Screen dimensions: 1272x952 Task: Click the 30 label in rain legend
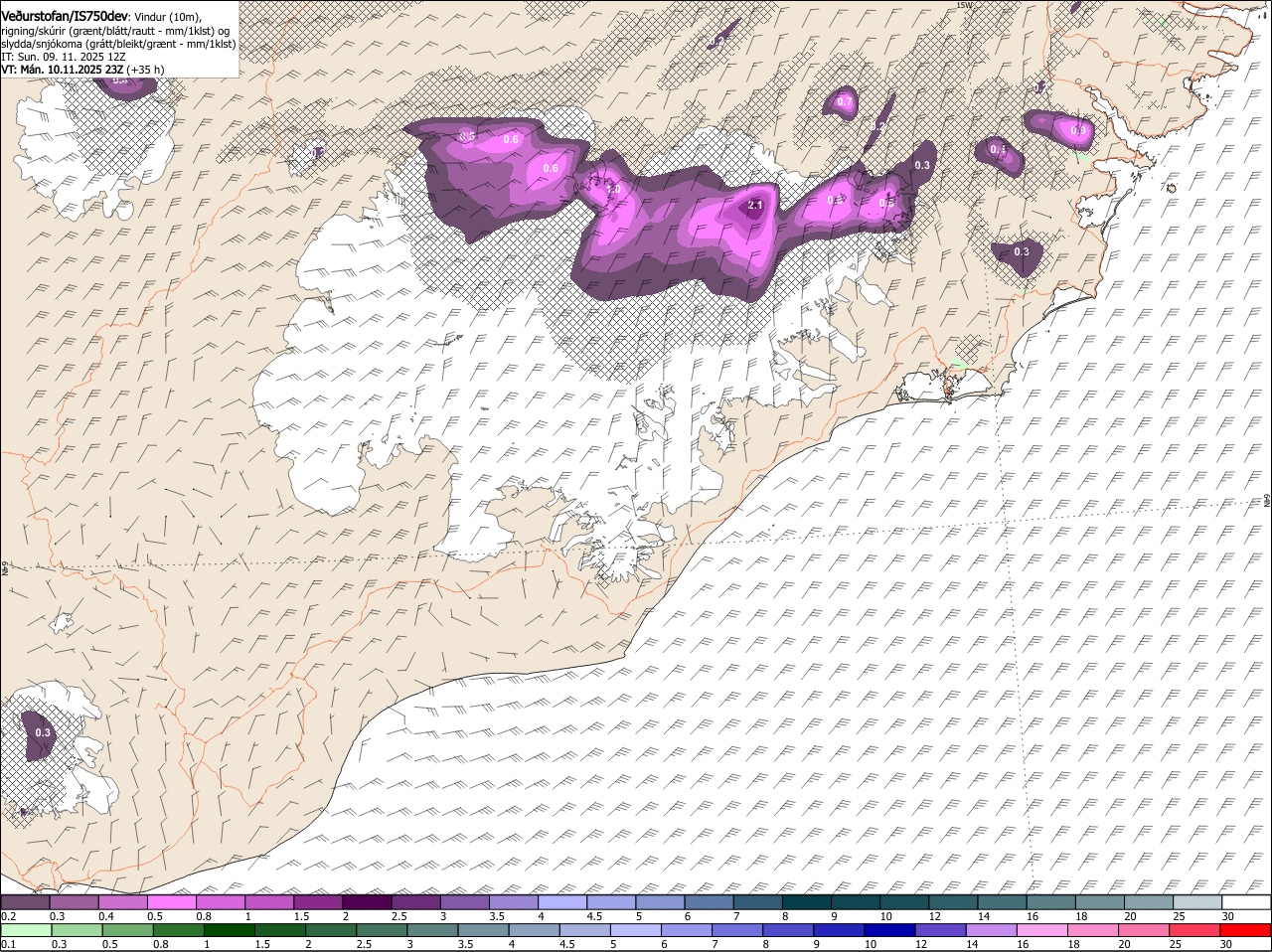click(1225, 944)
